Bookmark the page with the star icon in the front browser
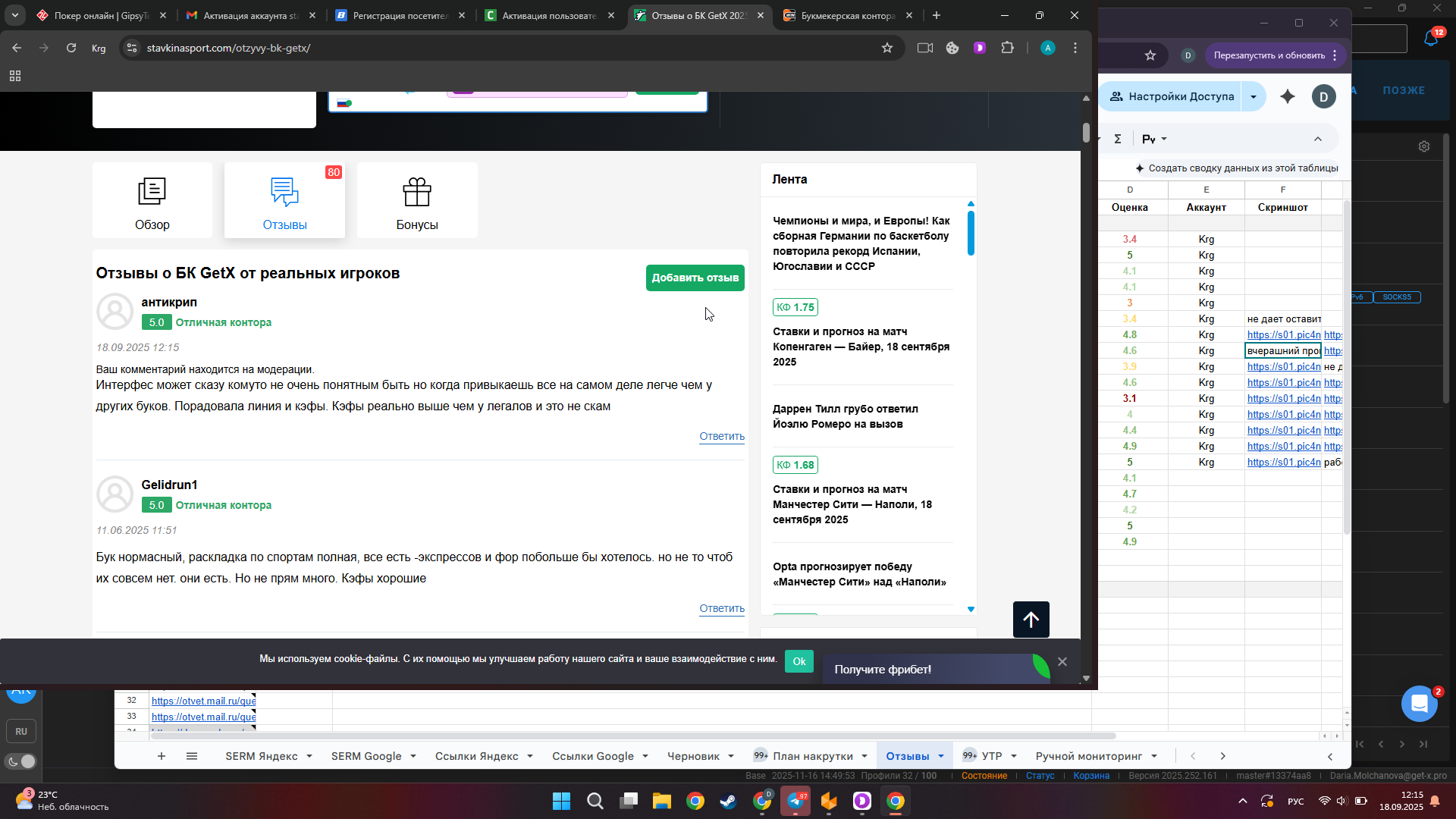The image size is (1456, 819). point(887,48)
